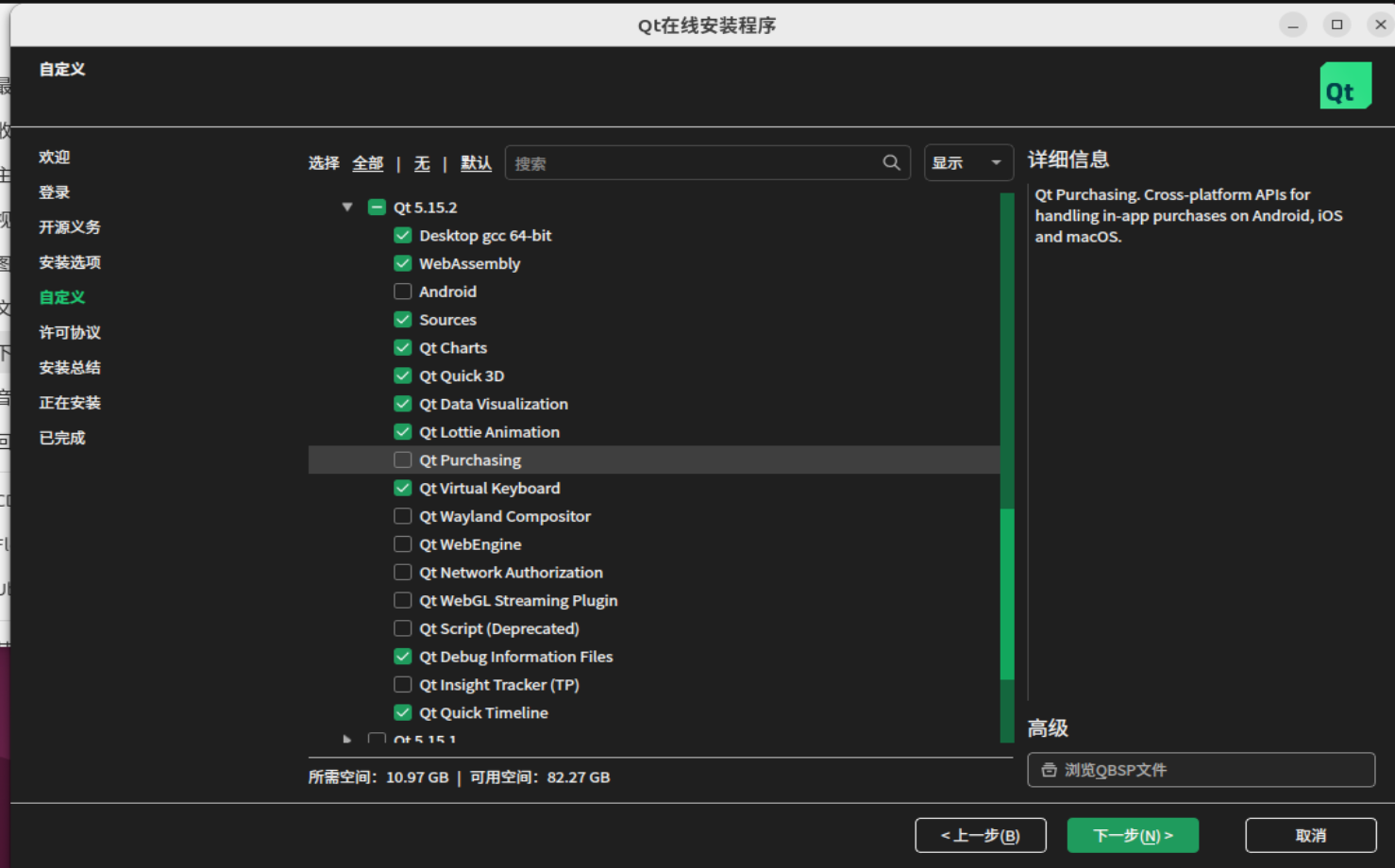This screenshot has width=1395, height=868.
Task: Enable the Qt Insight Tracker (TP) checkbox
Action: [x=402, y=684]
